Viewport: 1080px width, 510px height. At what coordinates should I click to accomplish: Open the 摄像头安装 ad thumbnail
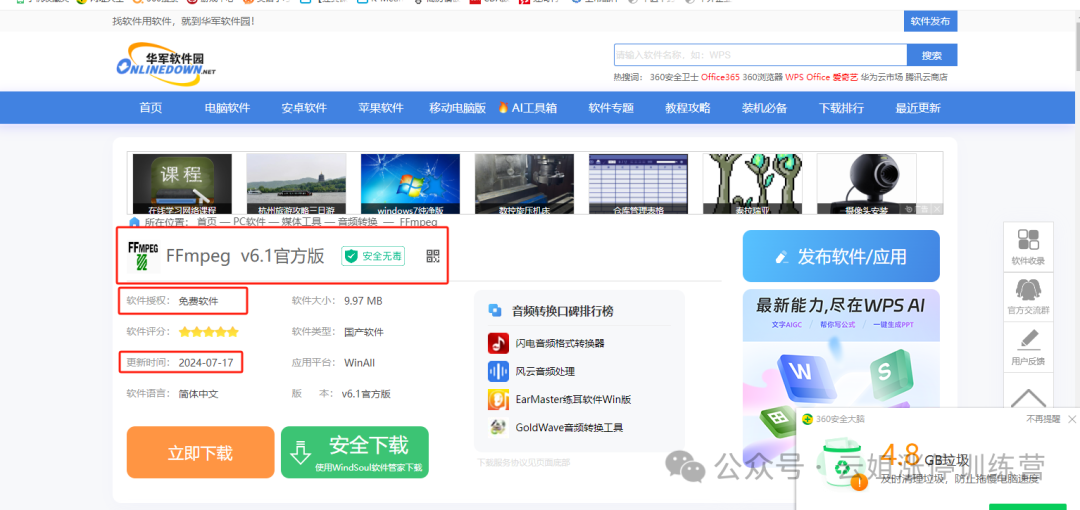pos(866,183)
